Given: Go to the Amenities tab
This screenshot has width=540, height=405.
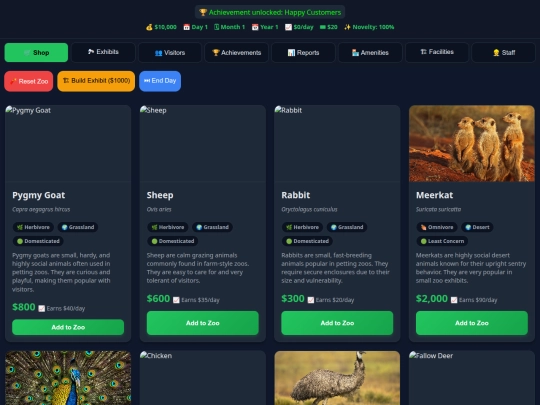Looking at the screenshot, I should (x=370, y=52).
